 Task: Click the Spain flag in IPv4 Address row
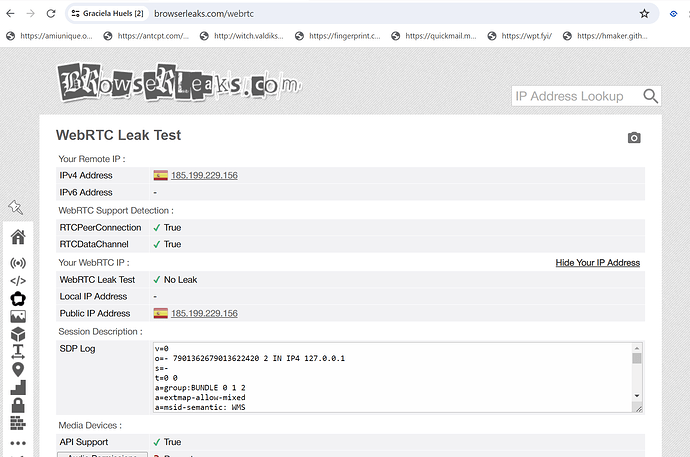(x=161, y=175)
